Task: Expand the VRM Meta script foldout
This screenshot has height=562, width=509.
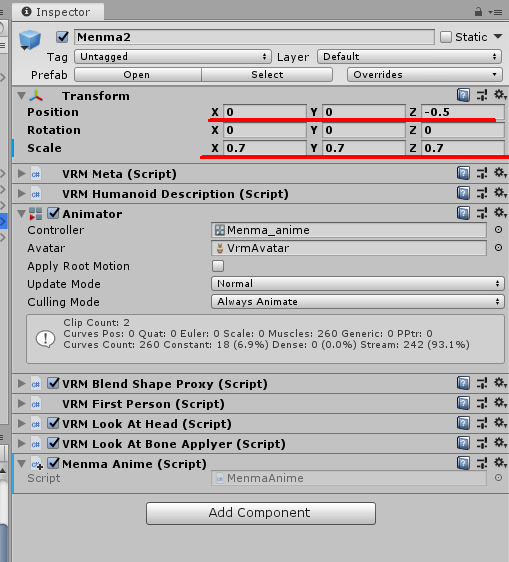Action: pyautogui.click(x=22, y=173)
